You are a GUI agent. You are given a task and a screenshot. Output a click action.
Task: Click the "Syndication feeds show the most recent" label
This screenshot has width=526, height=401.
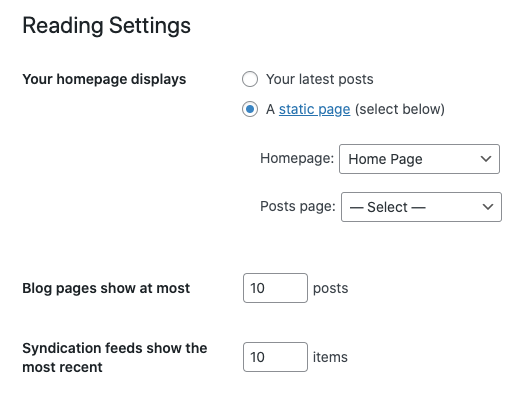[114, 357]
